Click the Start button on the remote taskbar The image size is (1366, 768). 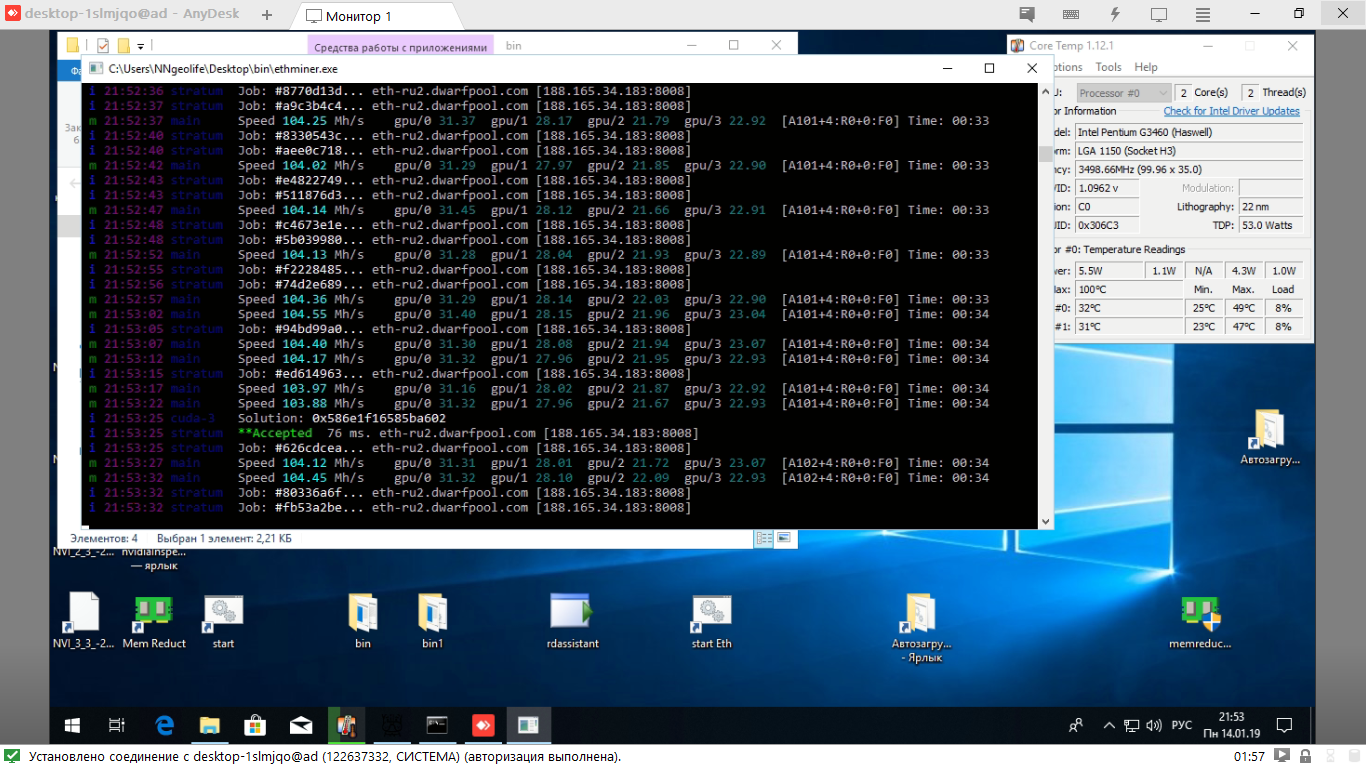[x=72, y=725]
